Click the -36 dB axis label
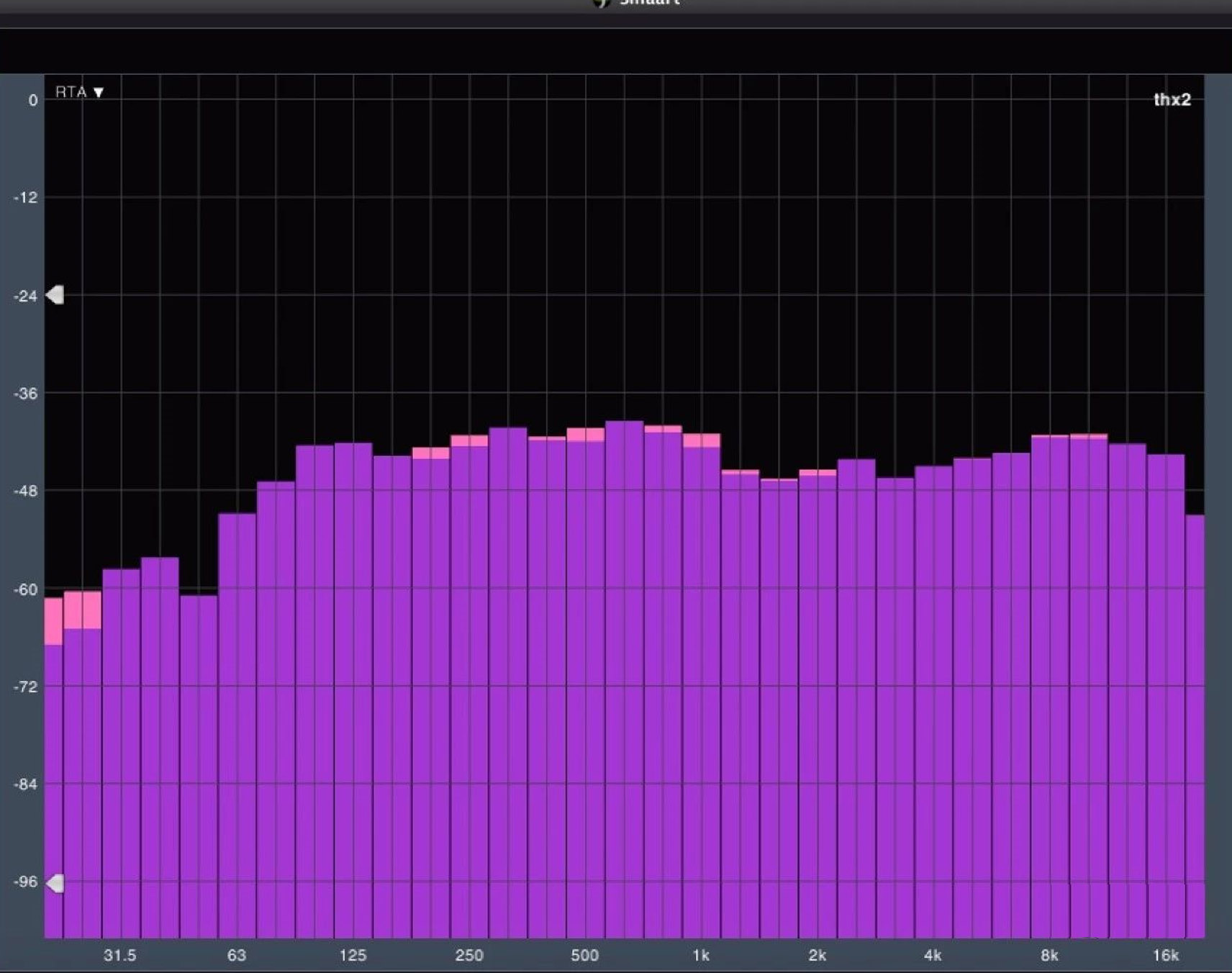This screenshot has width=1232, height=973. pos(25,394)
